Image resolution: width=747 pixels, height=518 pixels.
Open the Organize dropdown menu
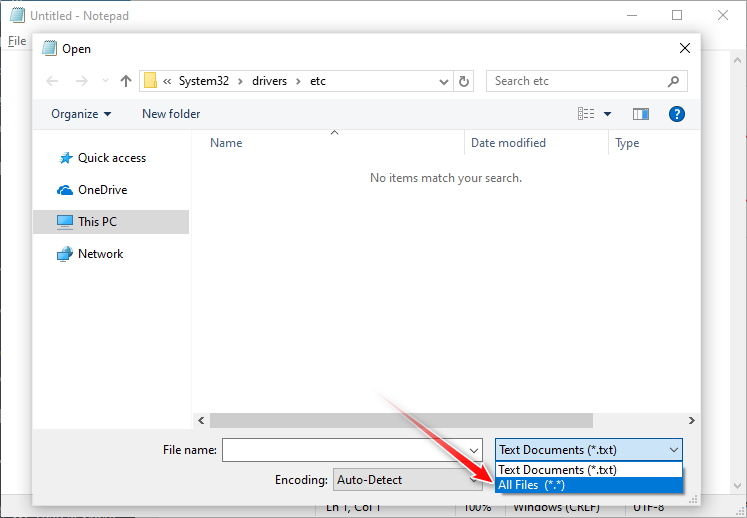point(81,114)
